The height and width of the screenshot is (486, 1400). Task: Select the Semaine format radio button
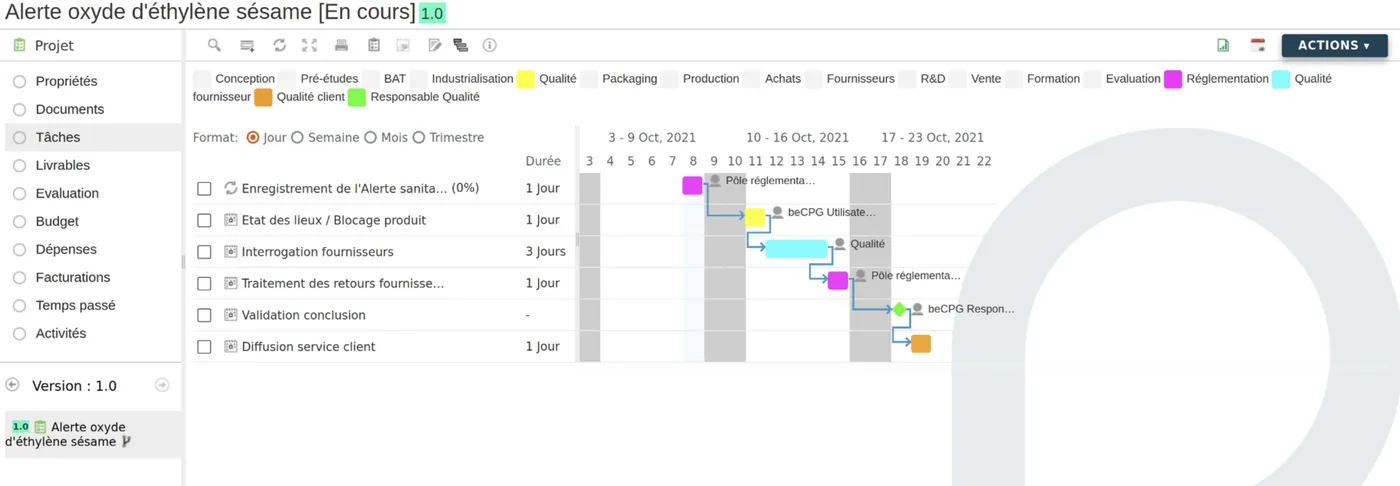tap(297, 137)
